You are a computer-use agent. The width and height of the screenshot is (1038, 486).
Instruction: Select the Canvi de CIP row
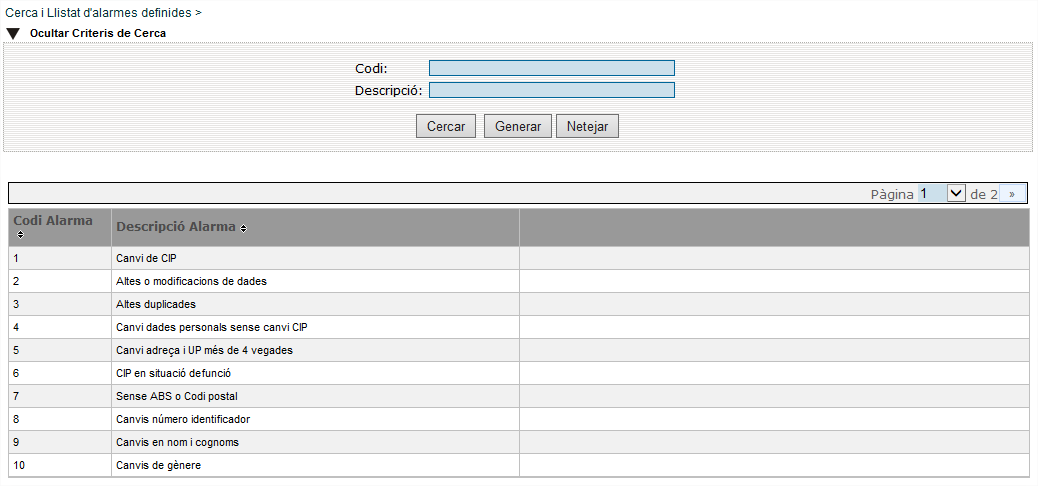518,258
